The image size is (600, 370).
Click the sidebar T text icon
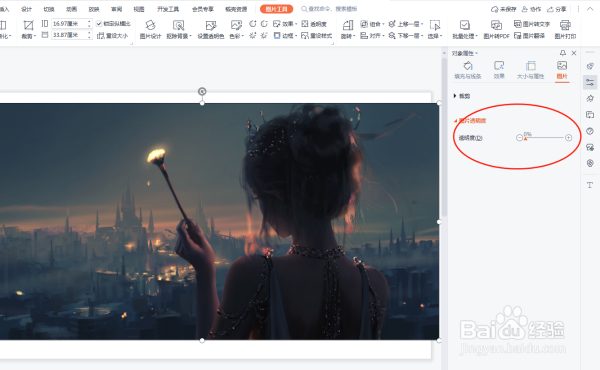coord(590,185)
